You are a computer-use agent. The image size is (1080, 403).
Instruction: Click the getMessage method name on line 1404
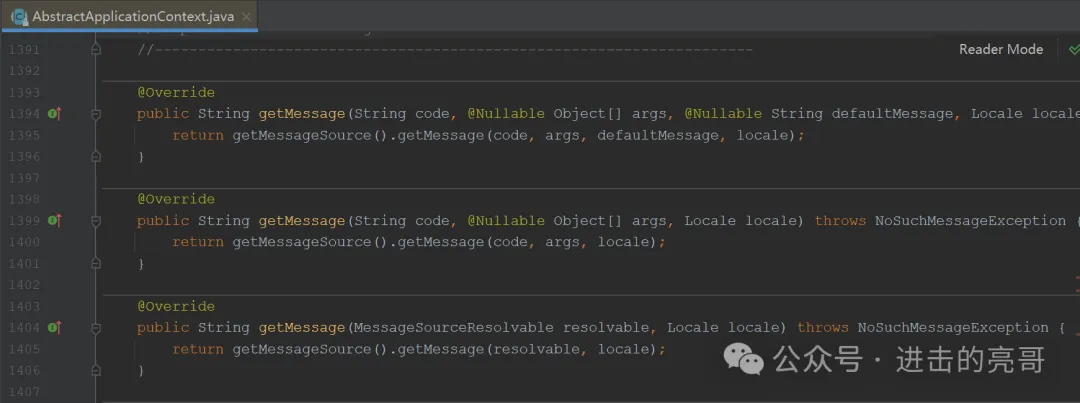pos(302,327)
